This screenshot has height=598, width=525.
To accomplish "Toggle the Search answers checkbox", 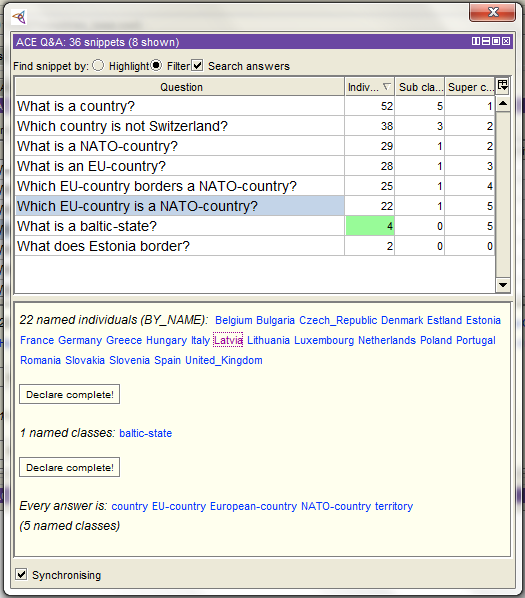I will (x=197, y=66).
